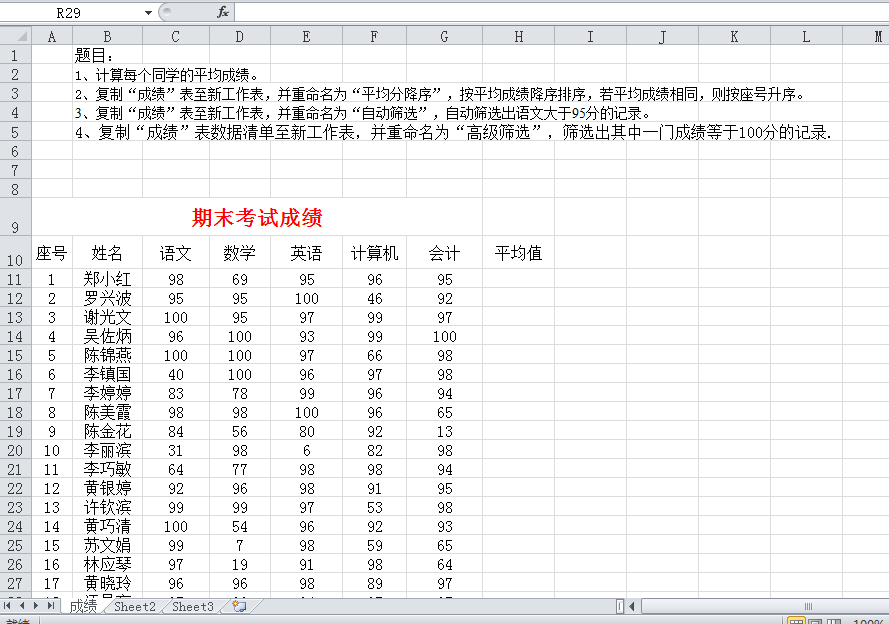Select column B header

coord(107,36)
